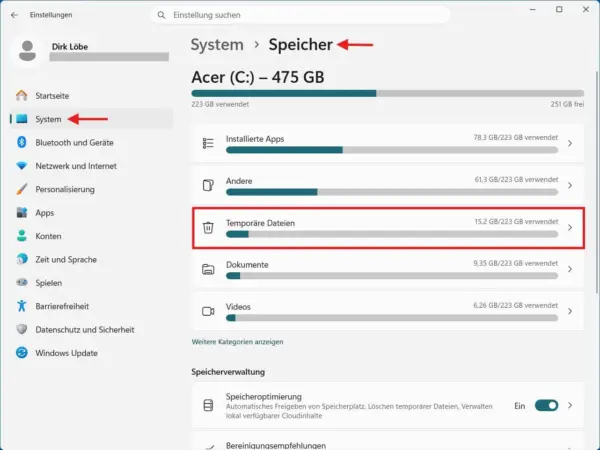Click the 9,35 GB/223 GB verwendet value
Image resolution: width=600 pixels, height=450 pixels.
point(515,263)
